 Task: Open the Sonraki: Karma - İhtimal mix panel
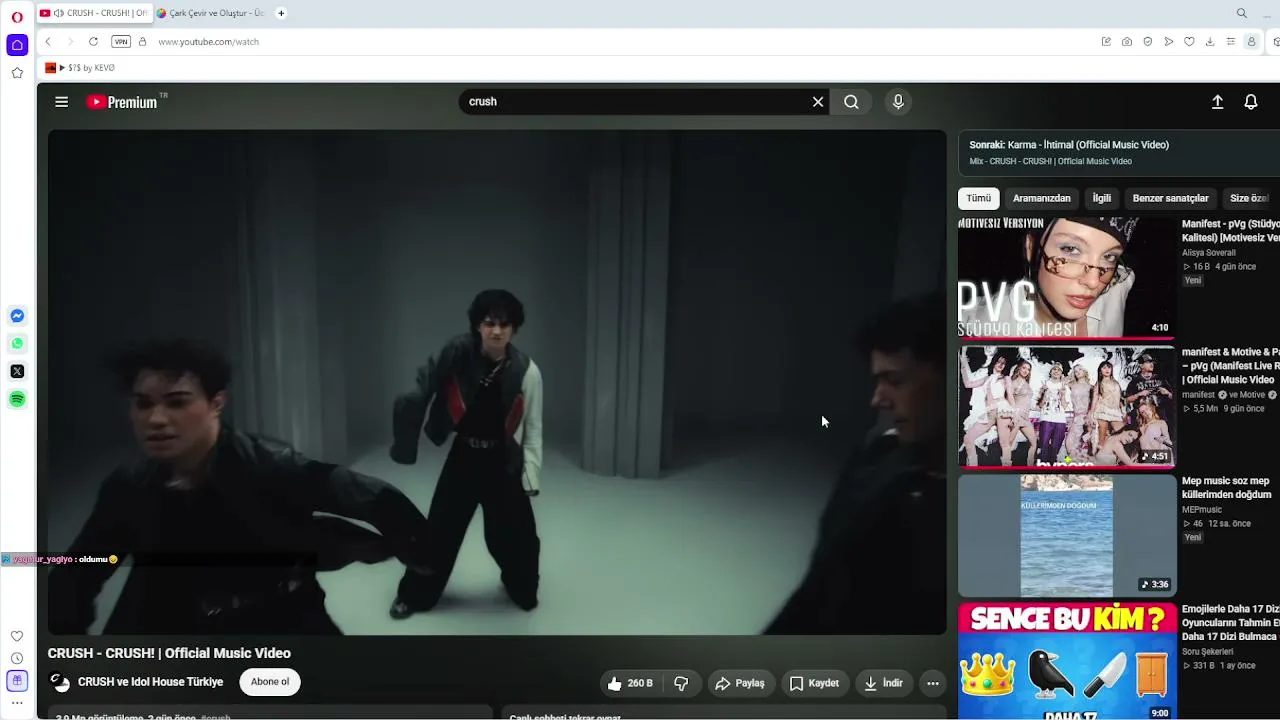(x=1119, y=152)
